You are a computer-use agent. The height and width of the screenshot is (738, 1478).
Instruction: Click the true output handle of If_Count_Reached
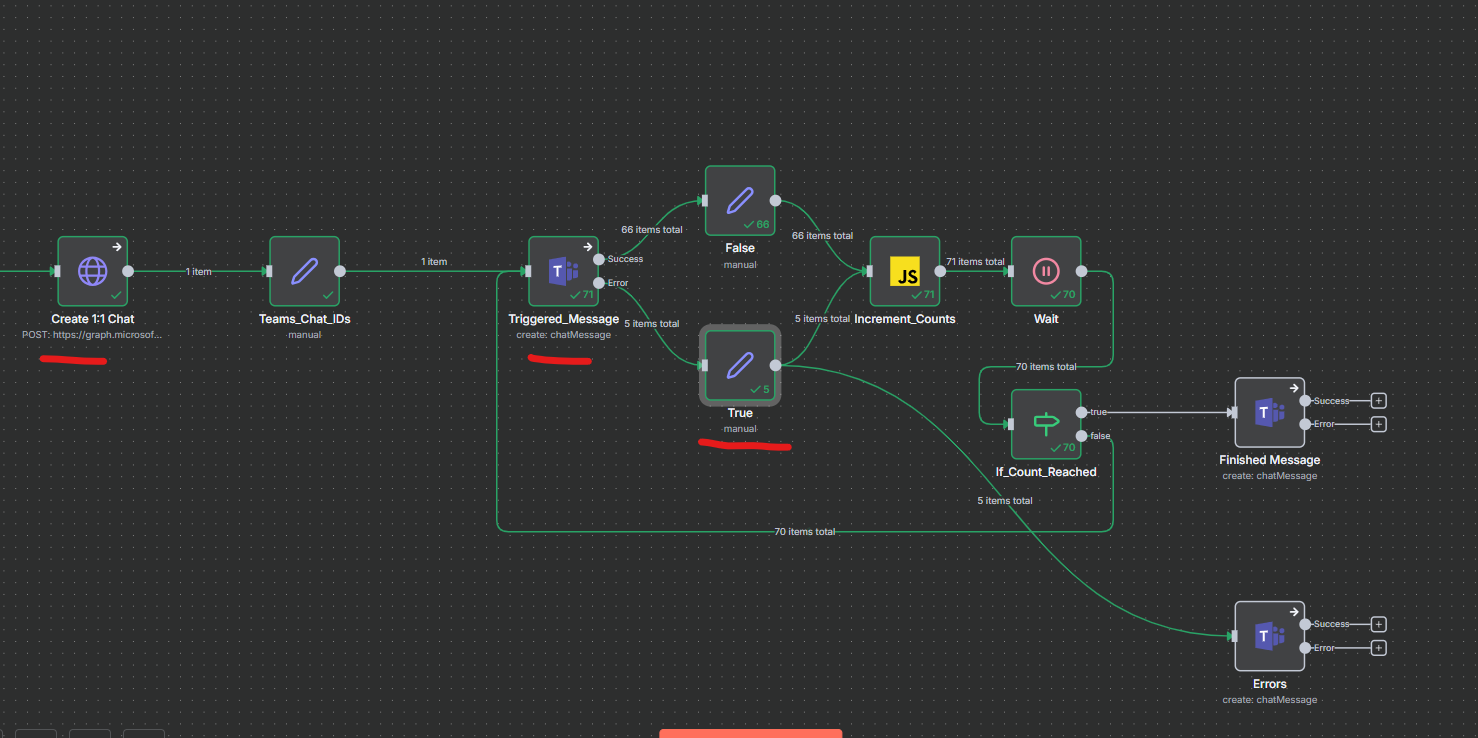[x=1081, y=412]
